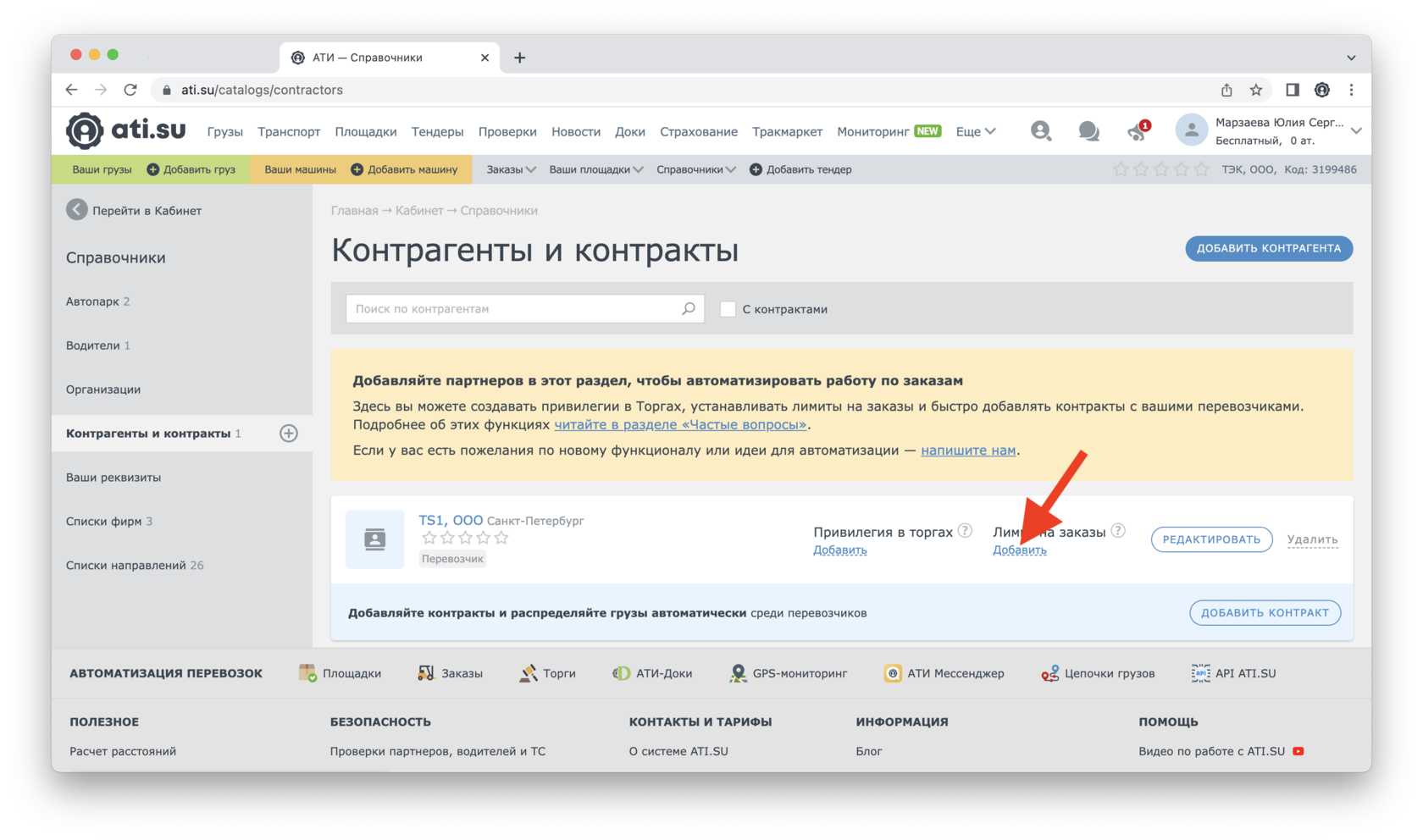
Task: Expand the Ваши площадки dropdown
Action: click(x=596, y=169)
